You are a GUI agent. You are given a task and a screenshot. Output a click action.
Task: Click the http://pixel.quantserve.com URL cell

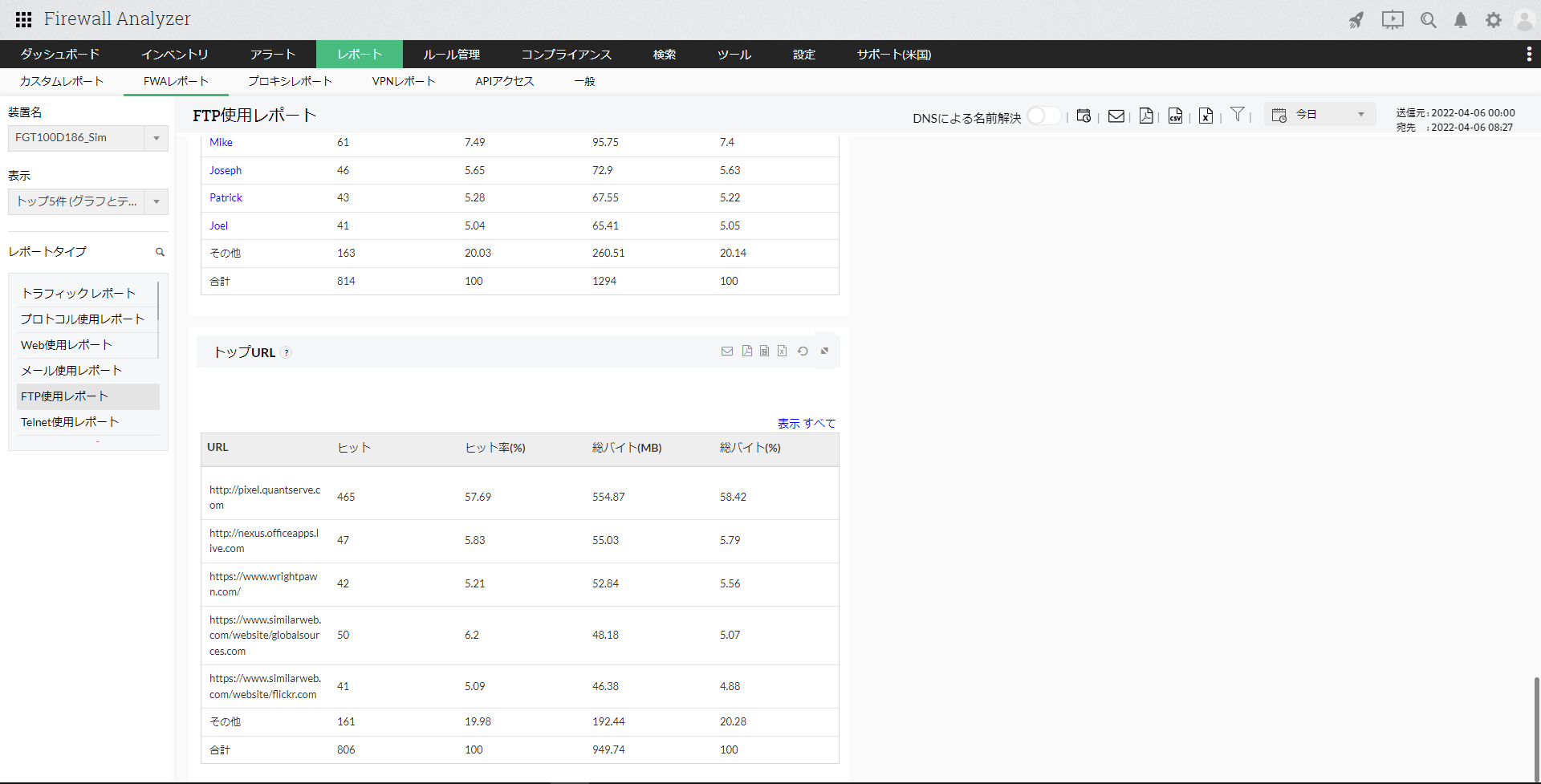pos(265,498)
